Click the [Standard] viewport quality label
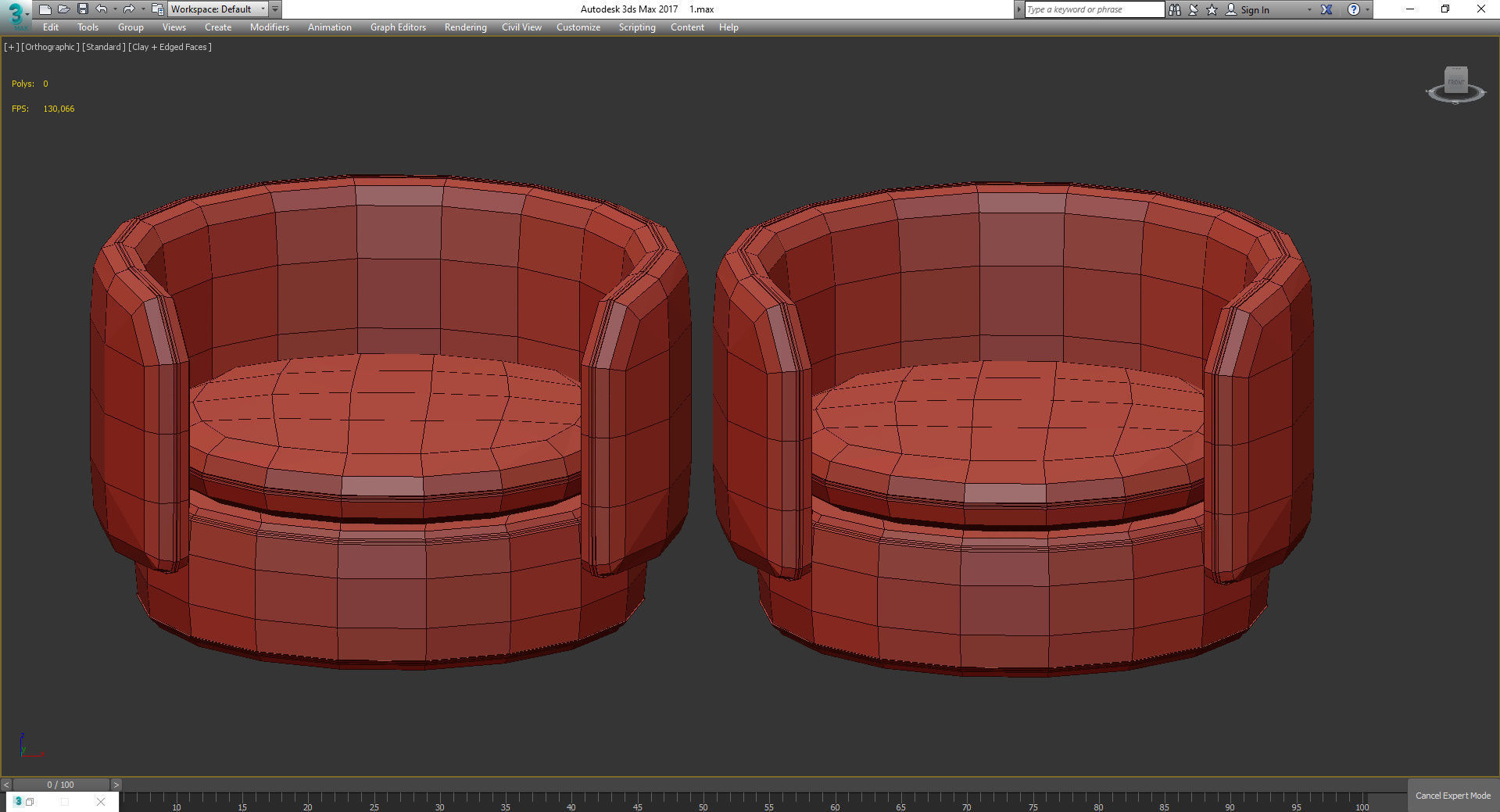 (x=103, y=47)
